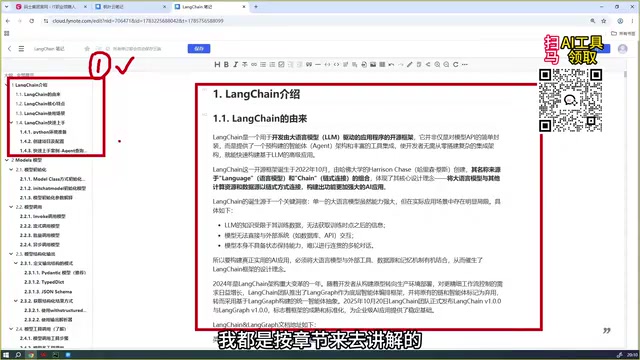This screenshot has height=360, width=640.
Task: Zoom in the editor view
Action: click(437, 64)
